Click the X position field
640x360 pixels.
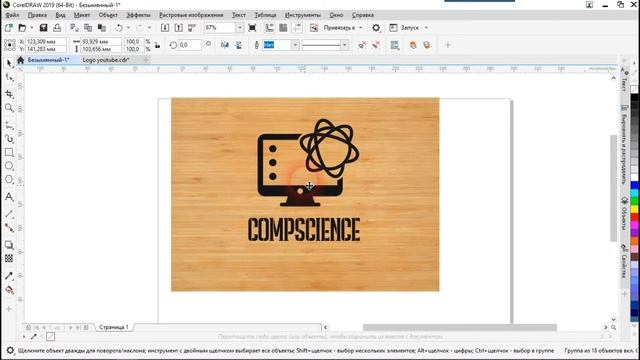(x=46, y=42)
